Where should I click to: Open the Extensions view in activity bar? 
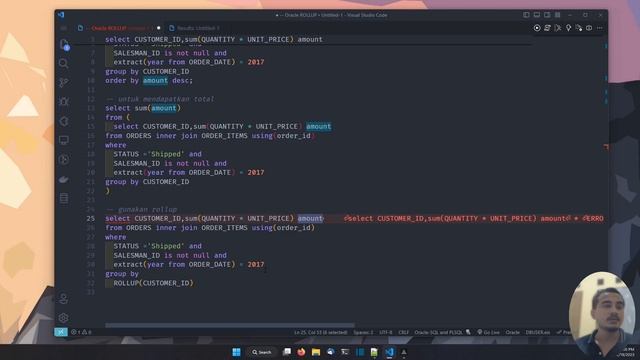click(64, 121)
